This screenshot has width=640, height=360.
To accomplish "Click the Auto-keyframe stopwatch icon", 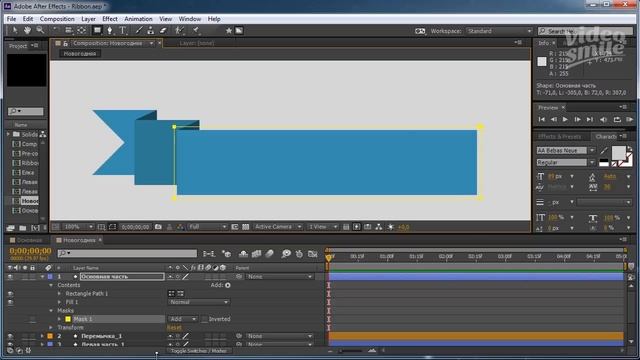I will click(x=299, y=254).
